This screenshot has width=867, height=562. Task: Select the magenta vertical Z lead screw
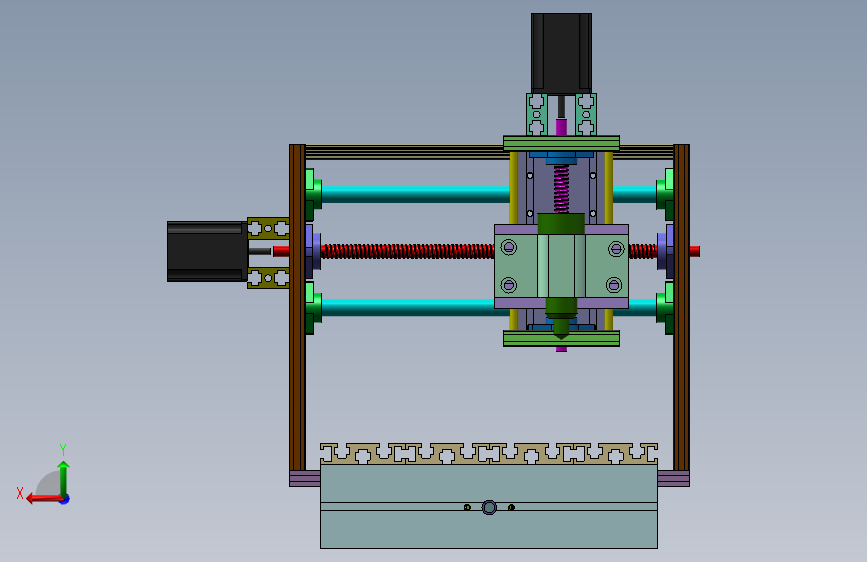(x=561, y=189)
